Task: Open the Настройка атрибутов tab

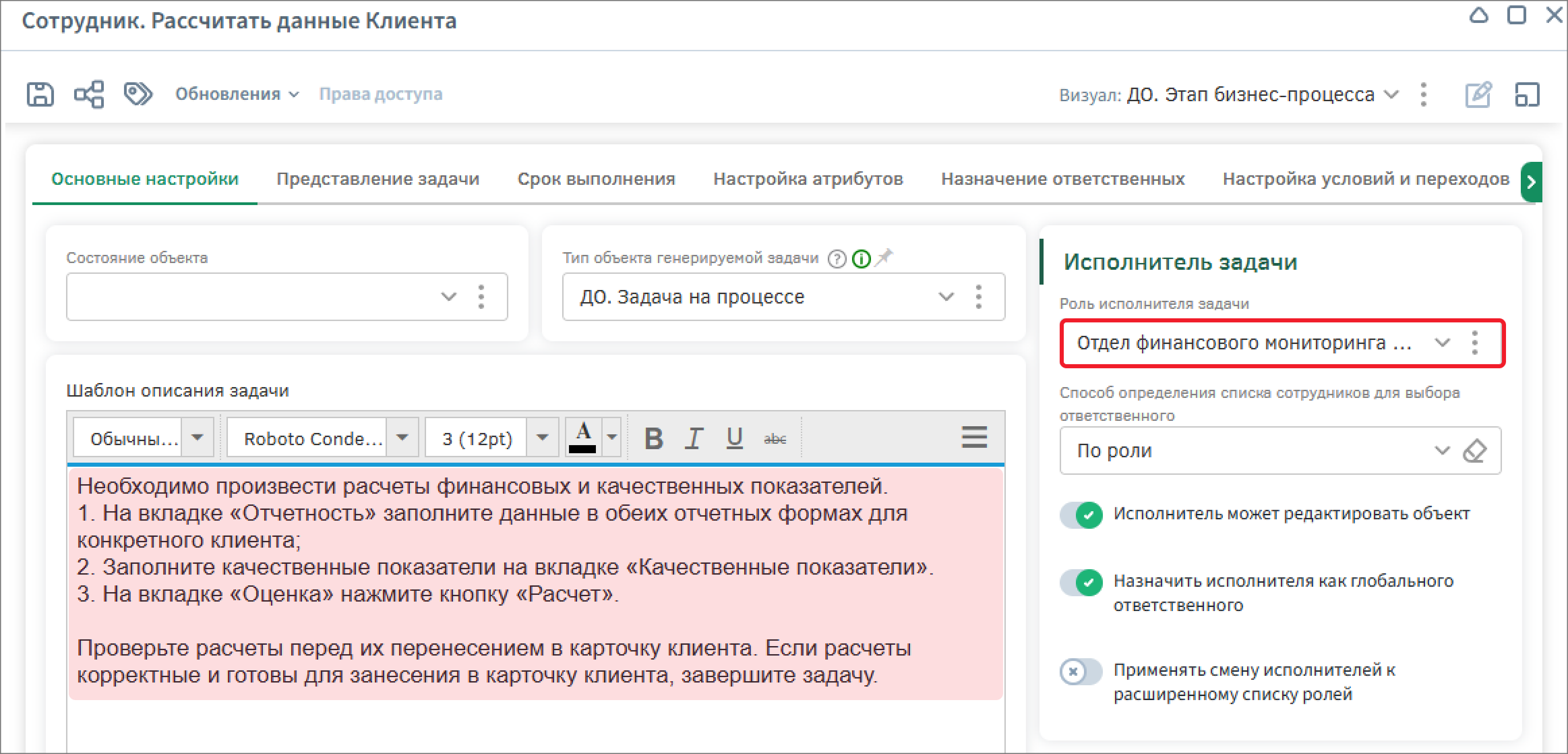Action: click(x=808, y=179)
